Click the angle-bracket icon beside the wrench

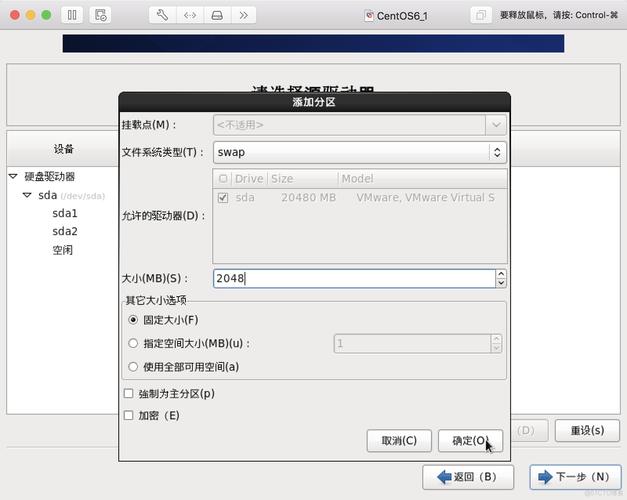point(190,15)
